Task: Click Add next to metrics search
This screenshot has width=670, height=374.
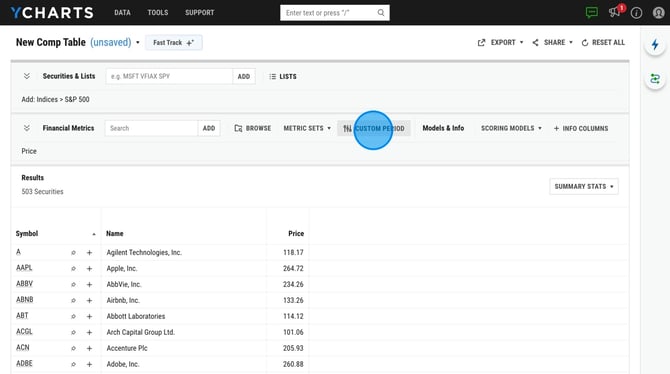Action: (209, 128)
